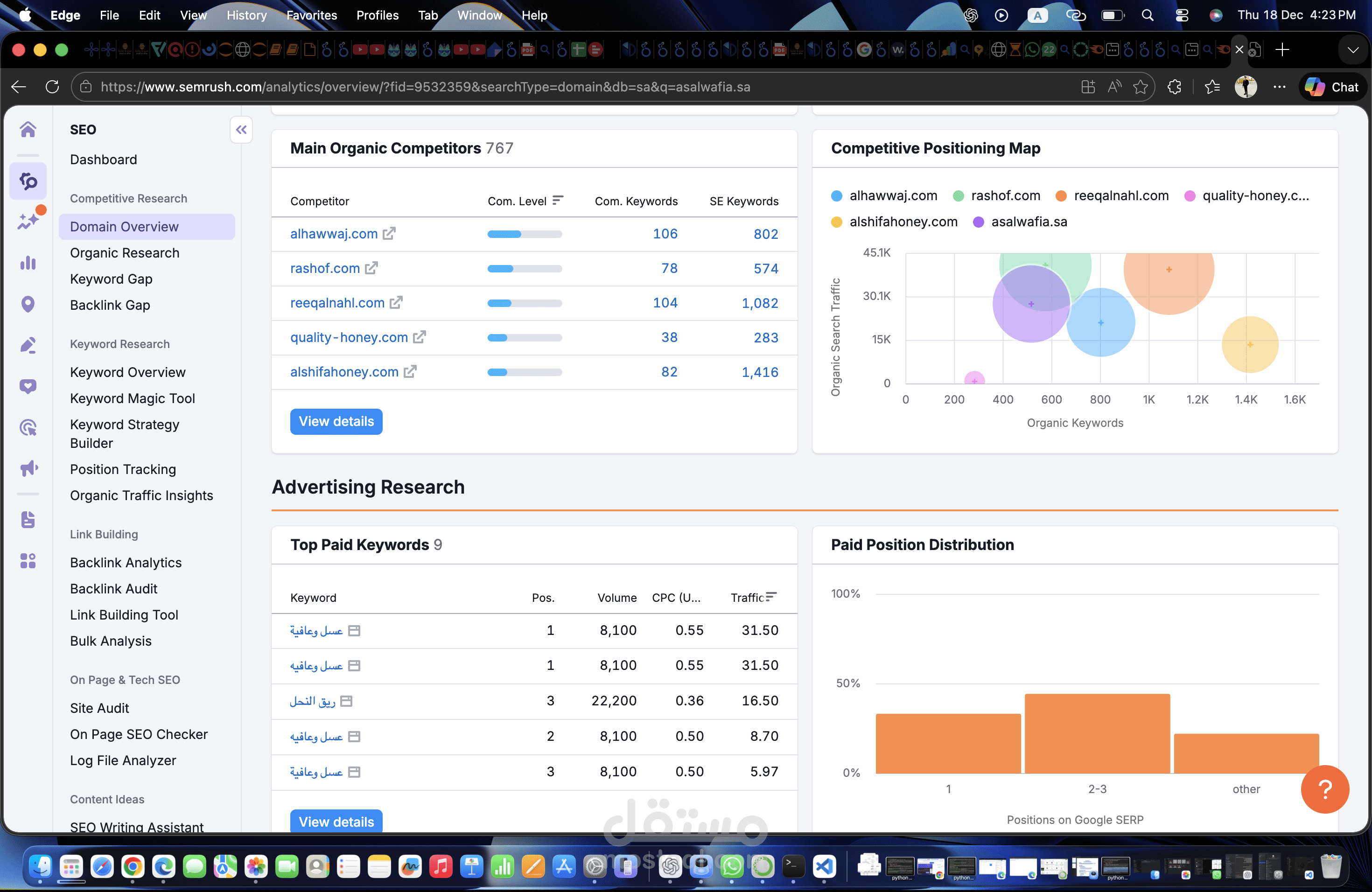The image size is (1372, 892).
Task: Open the megaphone Advertising icon in sidebar
Action: [x=28, y=468]
